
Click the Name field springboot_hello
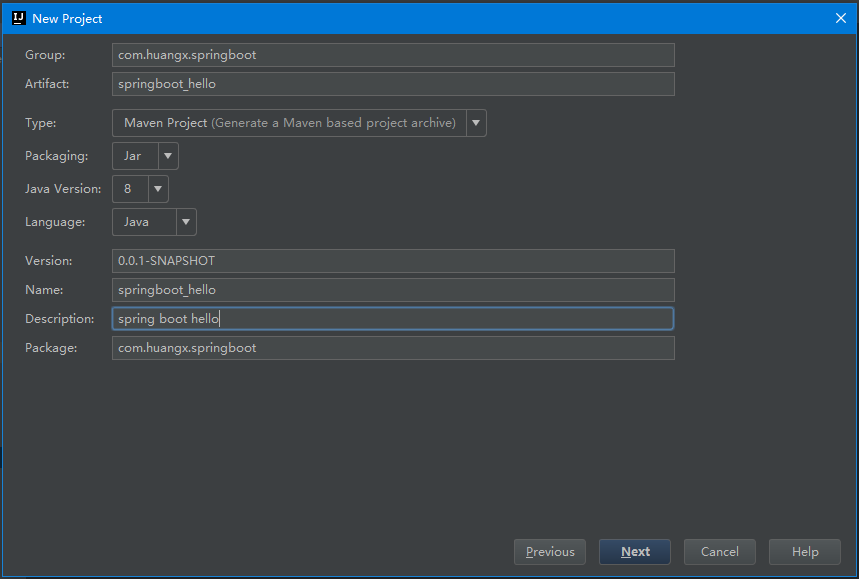click(x=393, y=290)
